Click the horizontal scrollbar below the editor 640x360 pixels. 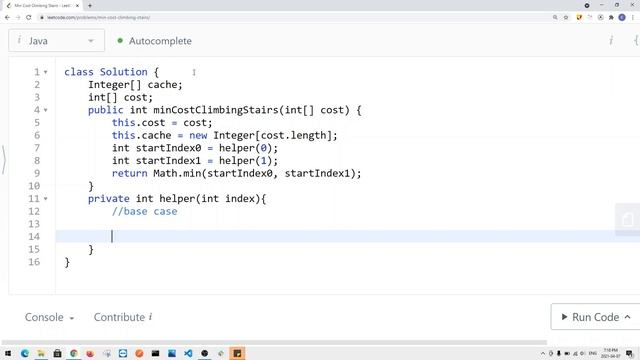click(274, 342)
